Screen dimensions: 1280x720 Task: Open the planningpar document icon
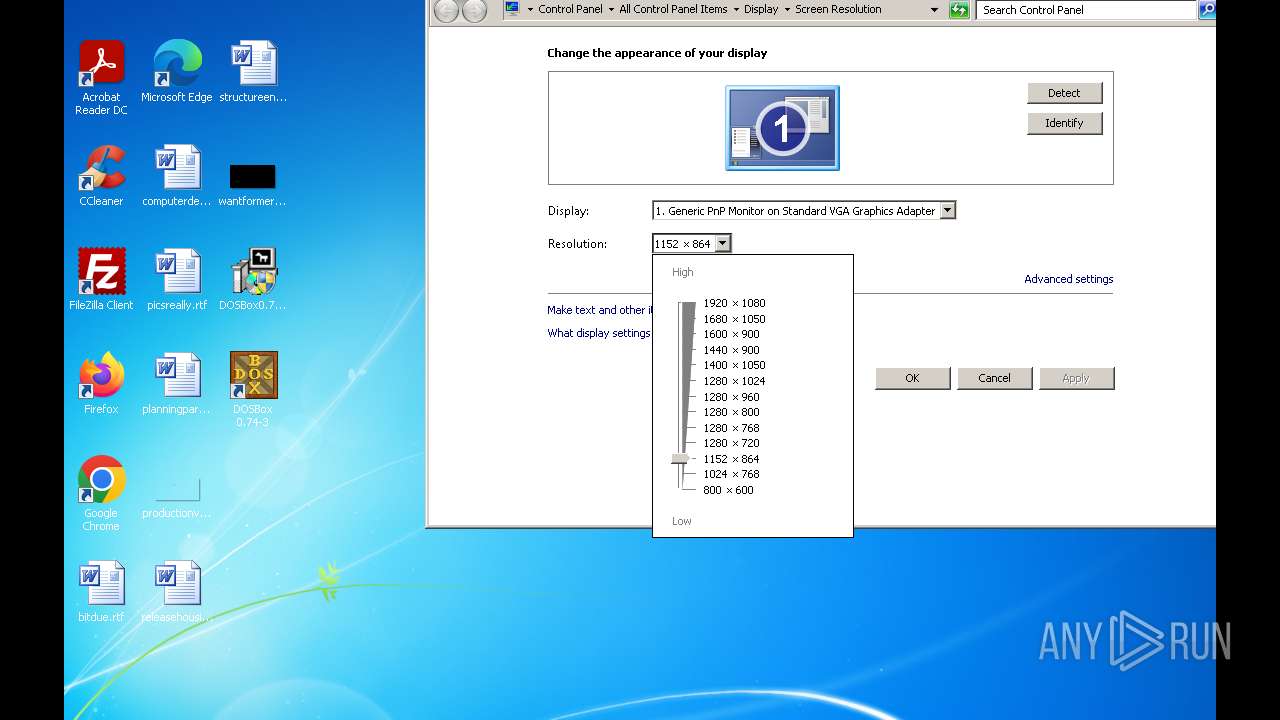(x=177, y=383)
